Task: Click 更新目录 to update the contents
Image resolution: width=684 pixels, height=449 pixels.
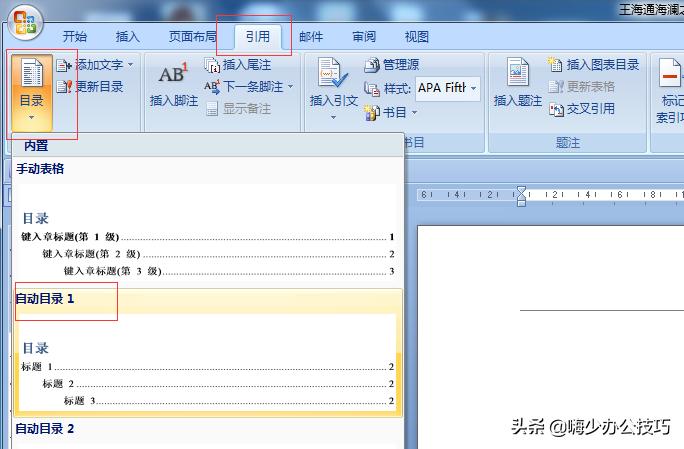Action: pos(90,87)
